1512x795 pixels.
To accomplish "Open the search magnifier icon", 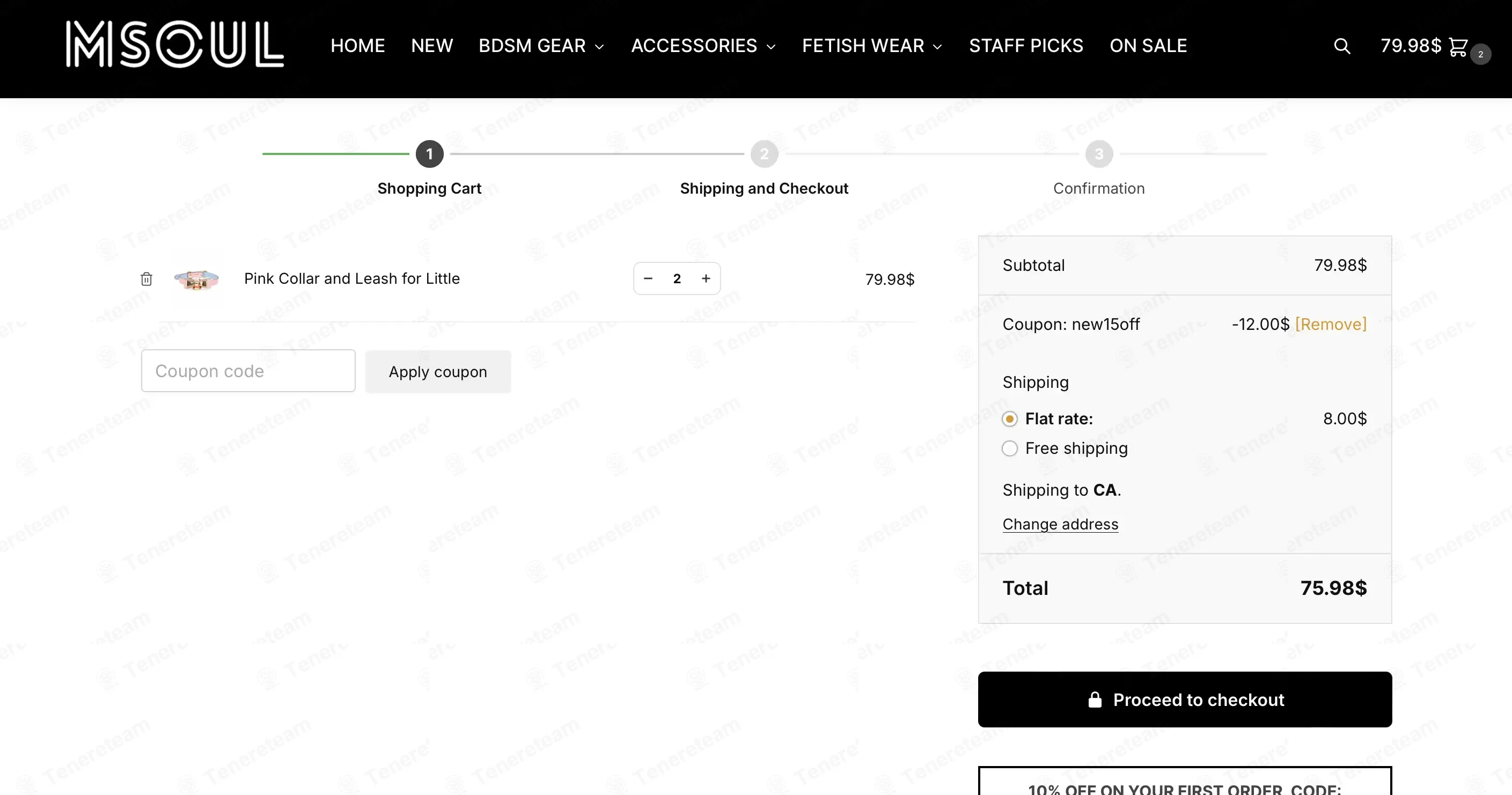I will point(1342,46).
